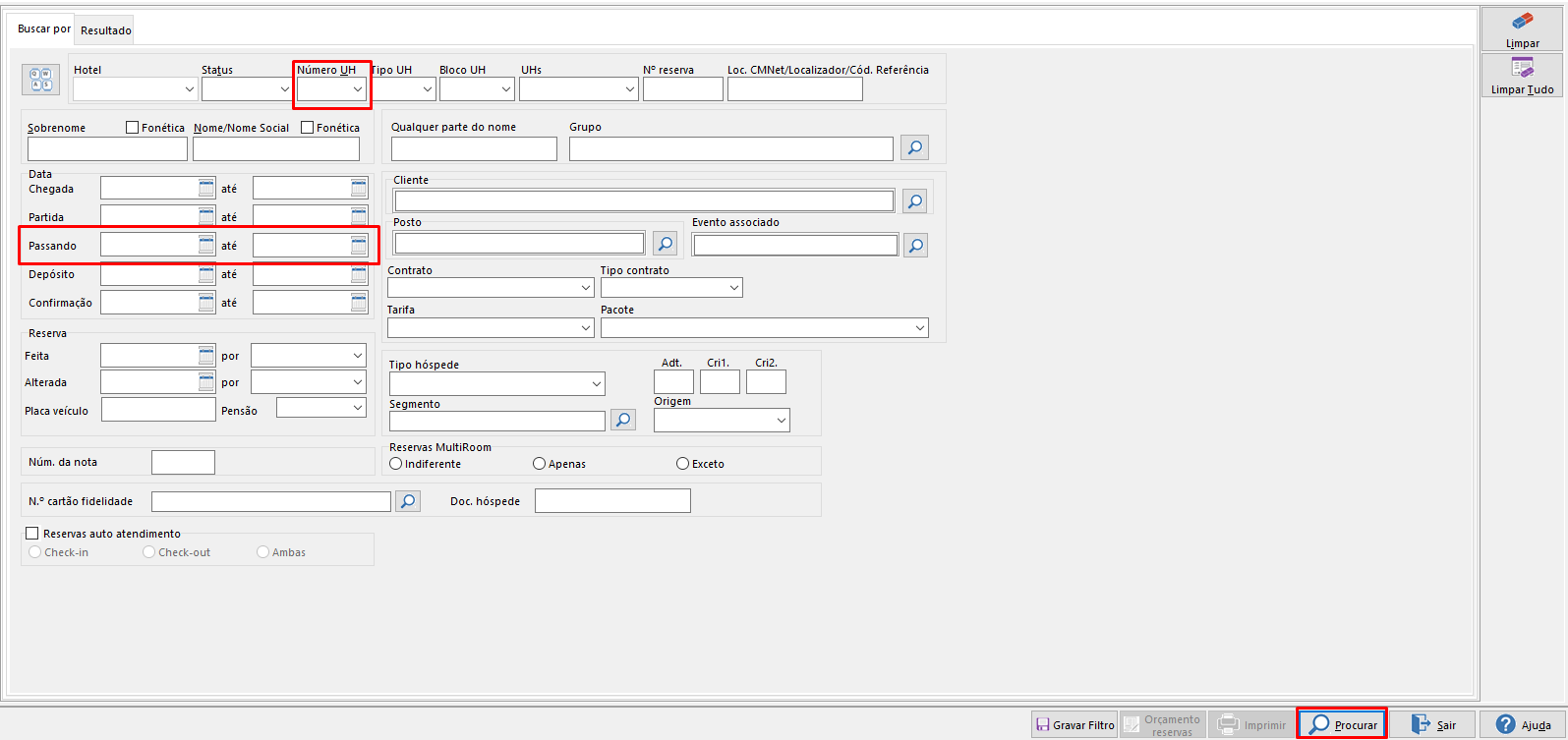Click magnifier next to cartão fidelidade field

click(x=408, y=501)
